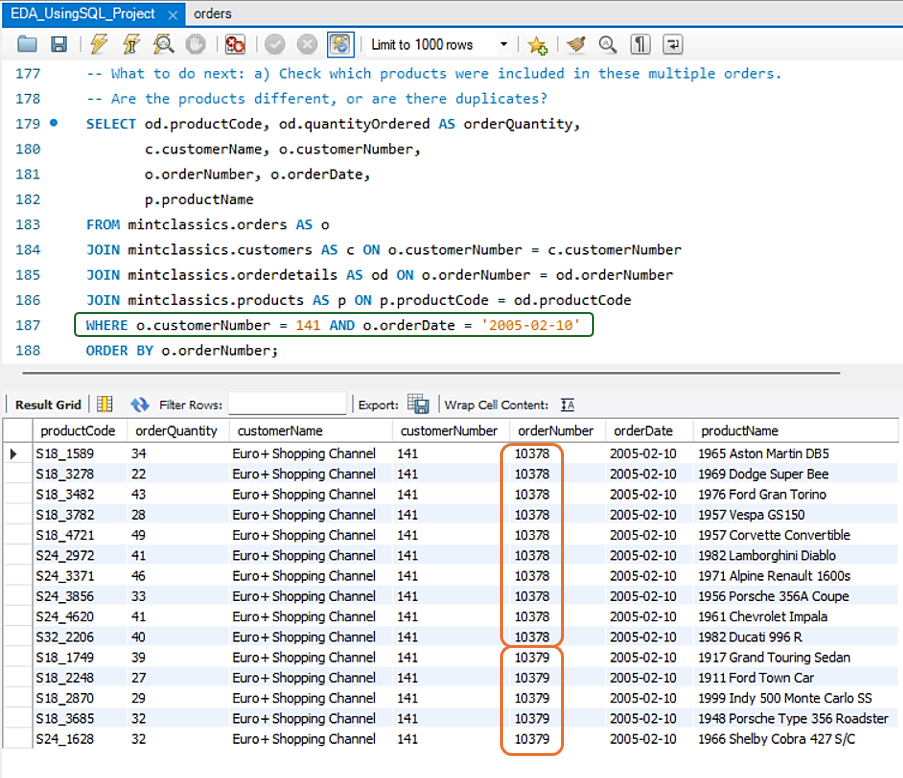Select cell 1982 Ducati 996 R
The image size is (903, 778).
[795, 637]
